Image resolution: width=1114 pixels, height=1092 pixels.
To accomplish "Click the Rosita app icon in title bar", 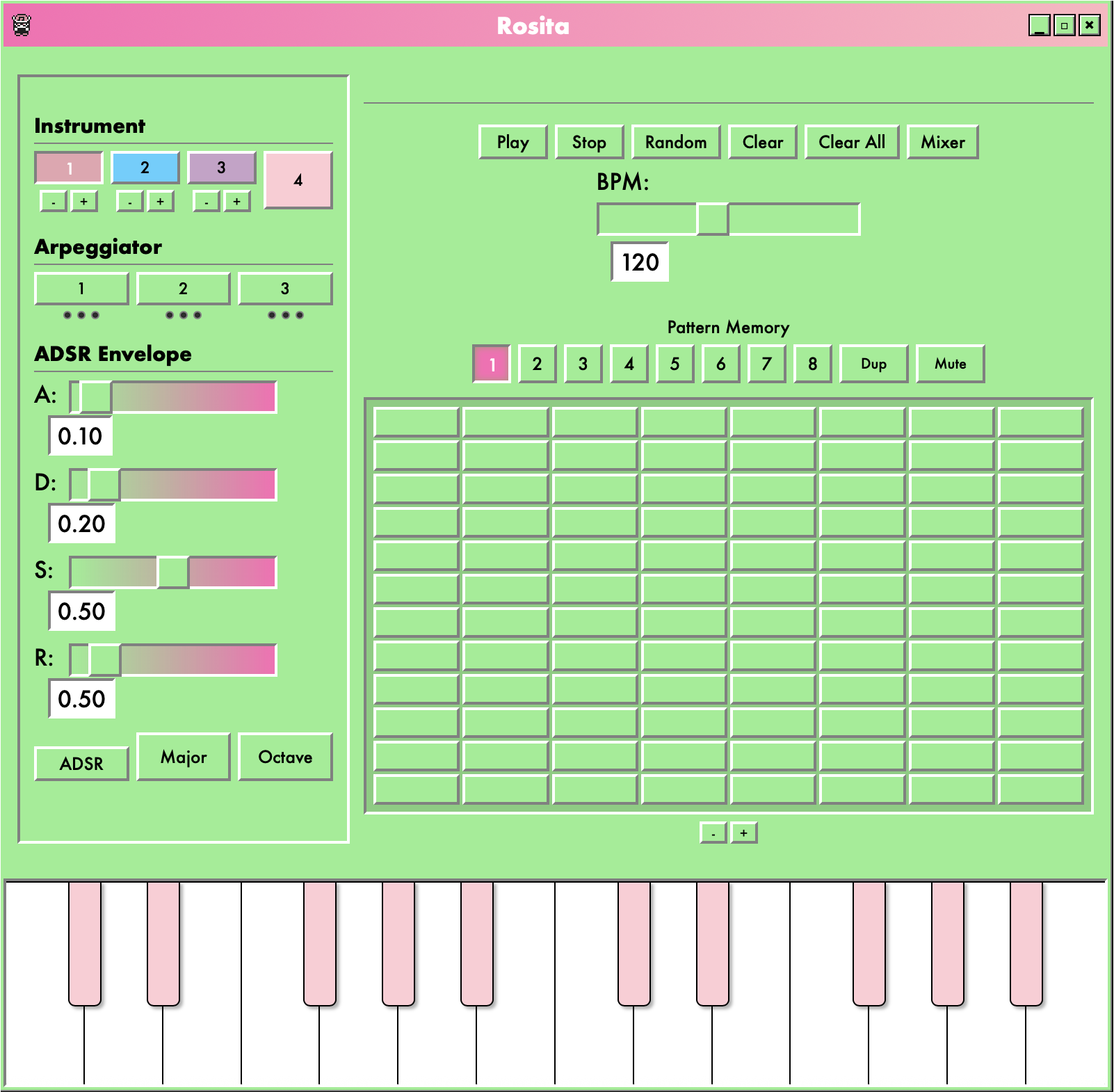I will 22,25.
